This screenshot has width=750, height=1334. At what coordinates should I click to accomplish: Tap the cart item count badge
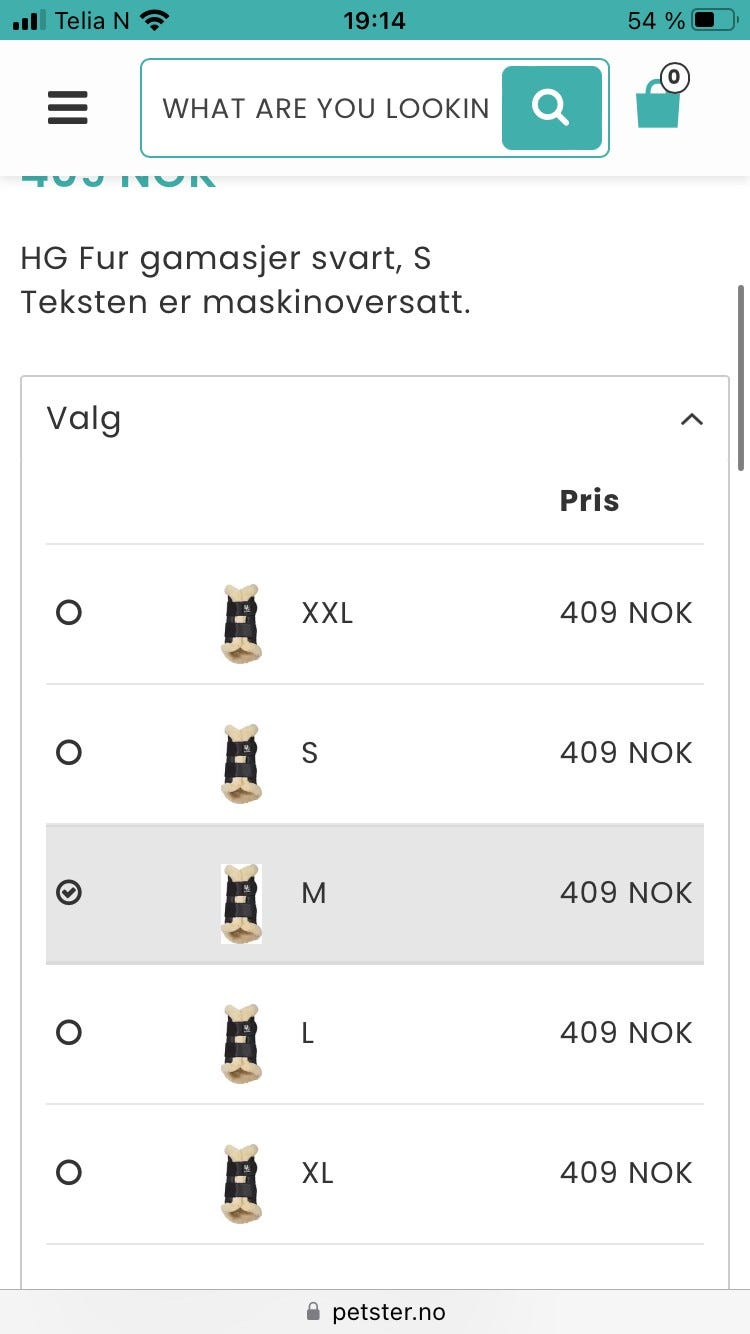click(x=674, y=77)
